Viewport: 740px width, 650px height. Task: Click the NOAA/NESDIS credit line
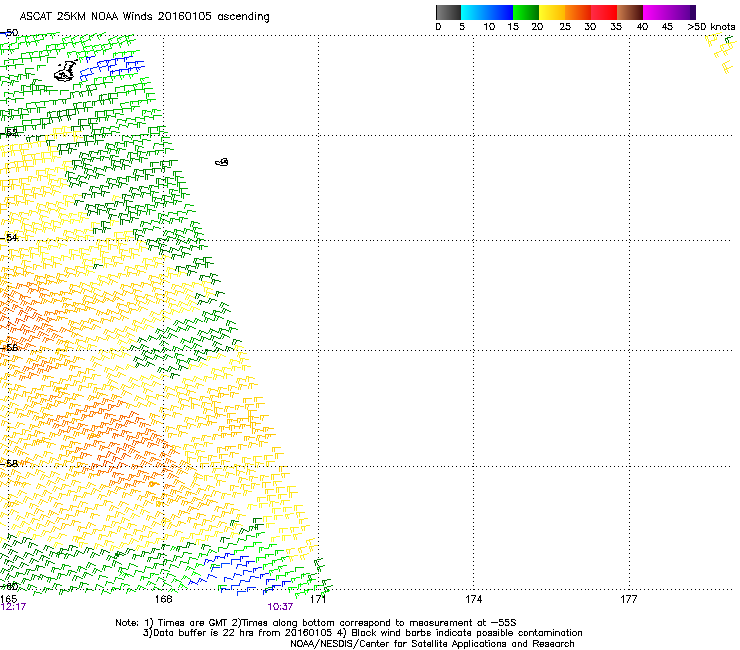[432, 644]
